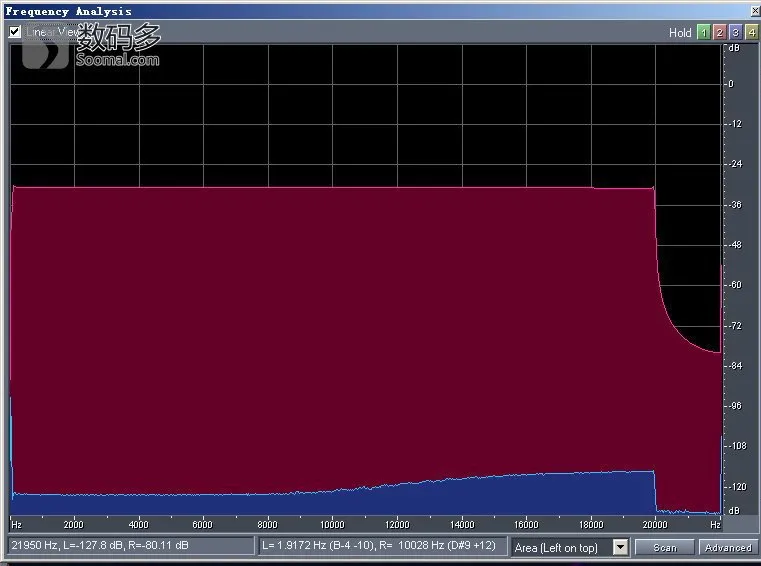The height and width of the screenshot is (566, 761).
Task: Click Hold button 1 (green)
Action: (x=703, y=33)
